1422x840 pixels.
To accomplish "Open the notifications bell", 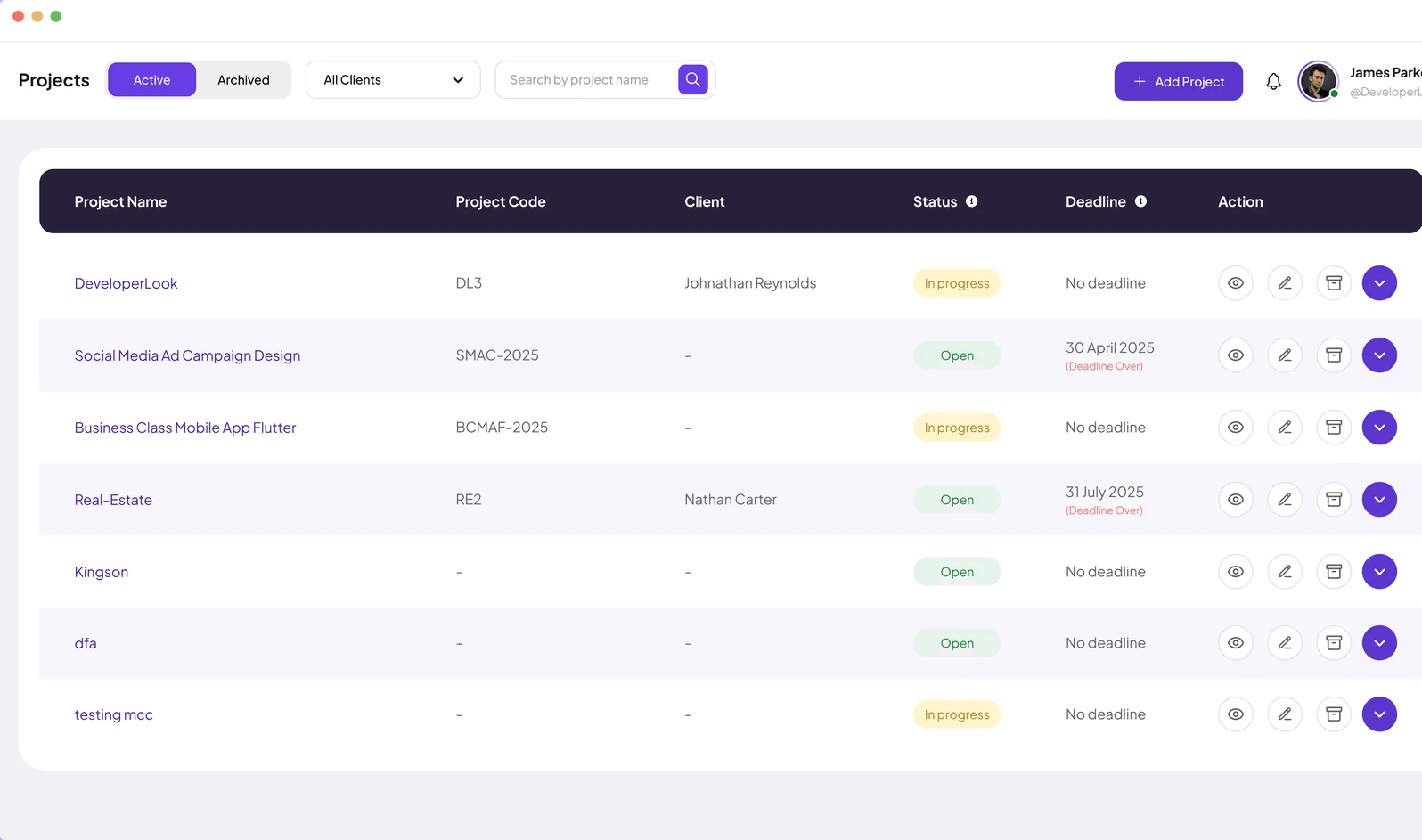I will 1274,82.
